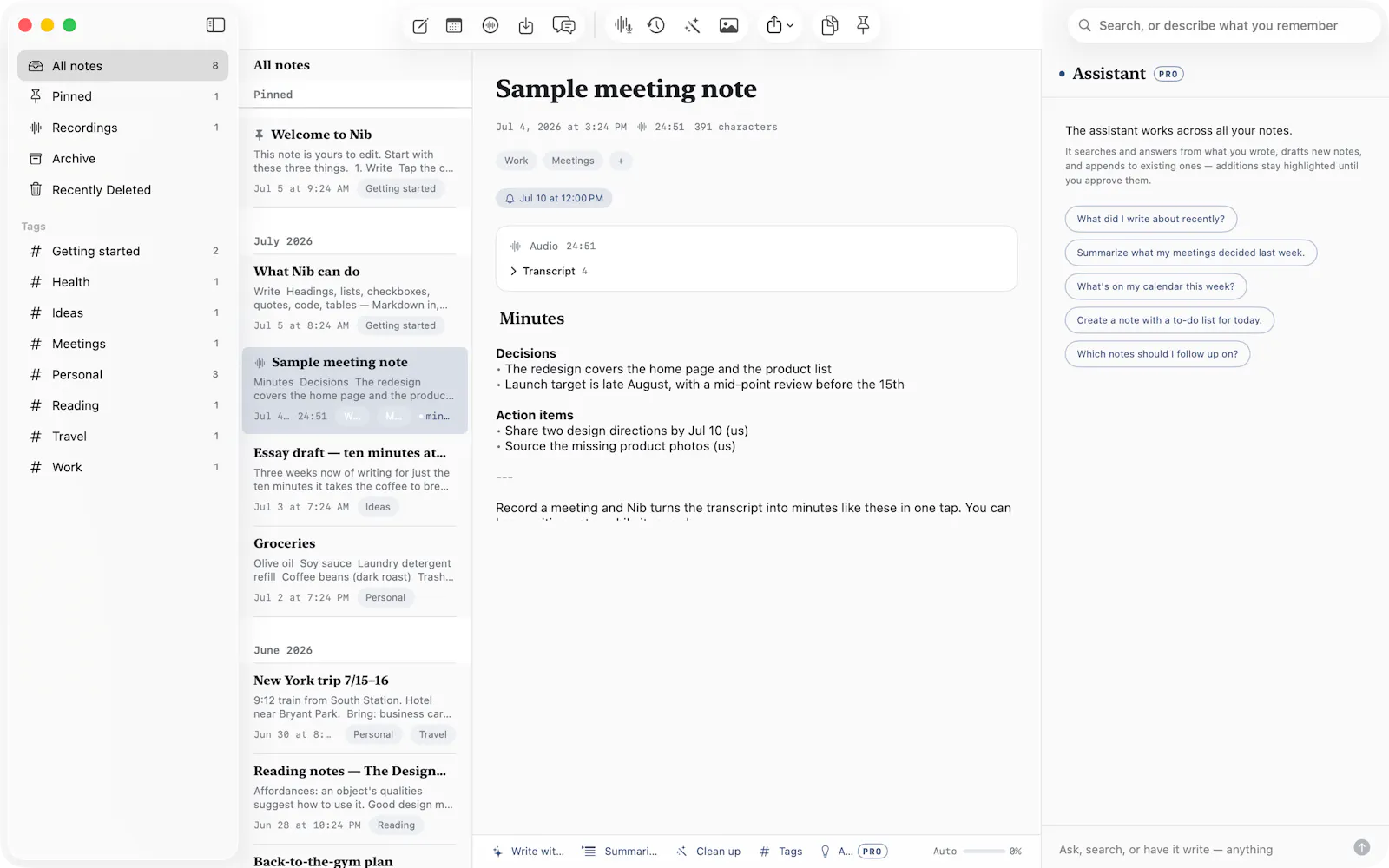Screen dimensions: 1389x868
Task: Start voice dictation with waveform-mic icon
Action: (623, 26)
